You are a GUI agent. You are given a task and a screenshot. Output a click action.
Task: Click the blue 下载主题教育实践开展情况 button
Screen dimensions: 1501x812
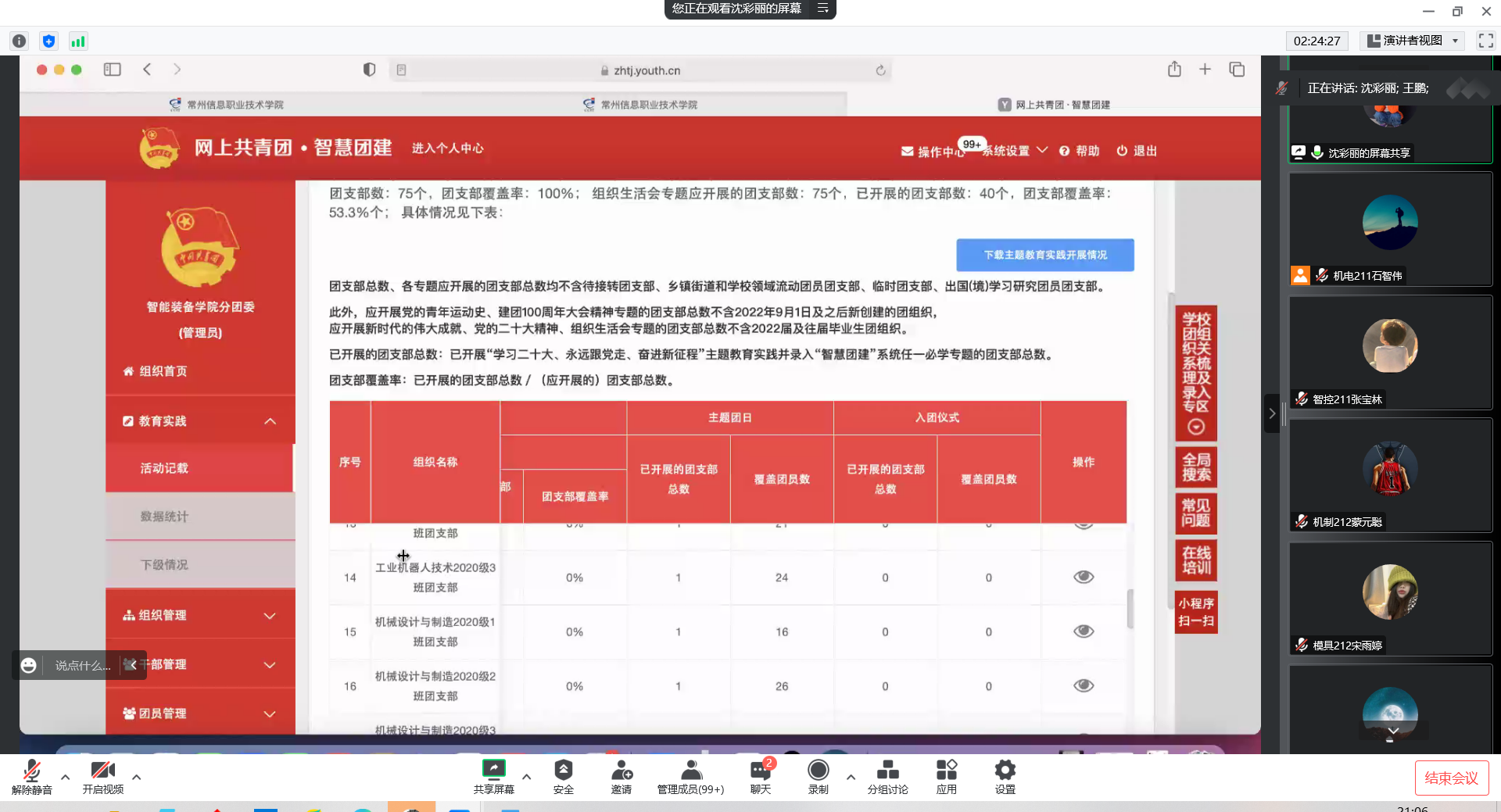pos(1044,255)
